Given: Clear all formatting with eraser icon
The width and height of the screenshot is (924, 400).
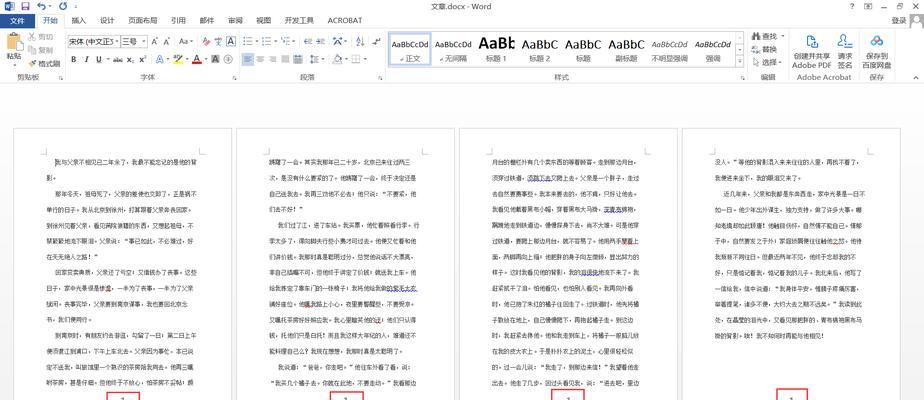Looking at the screenshot, I should pos(206,41).
